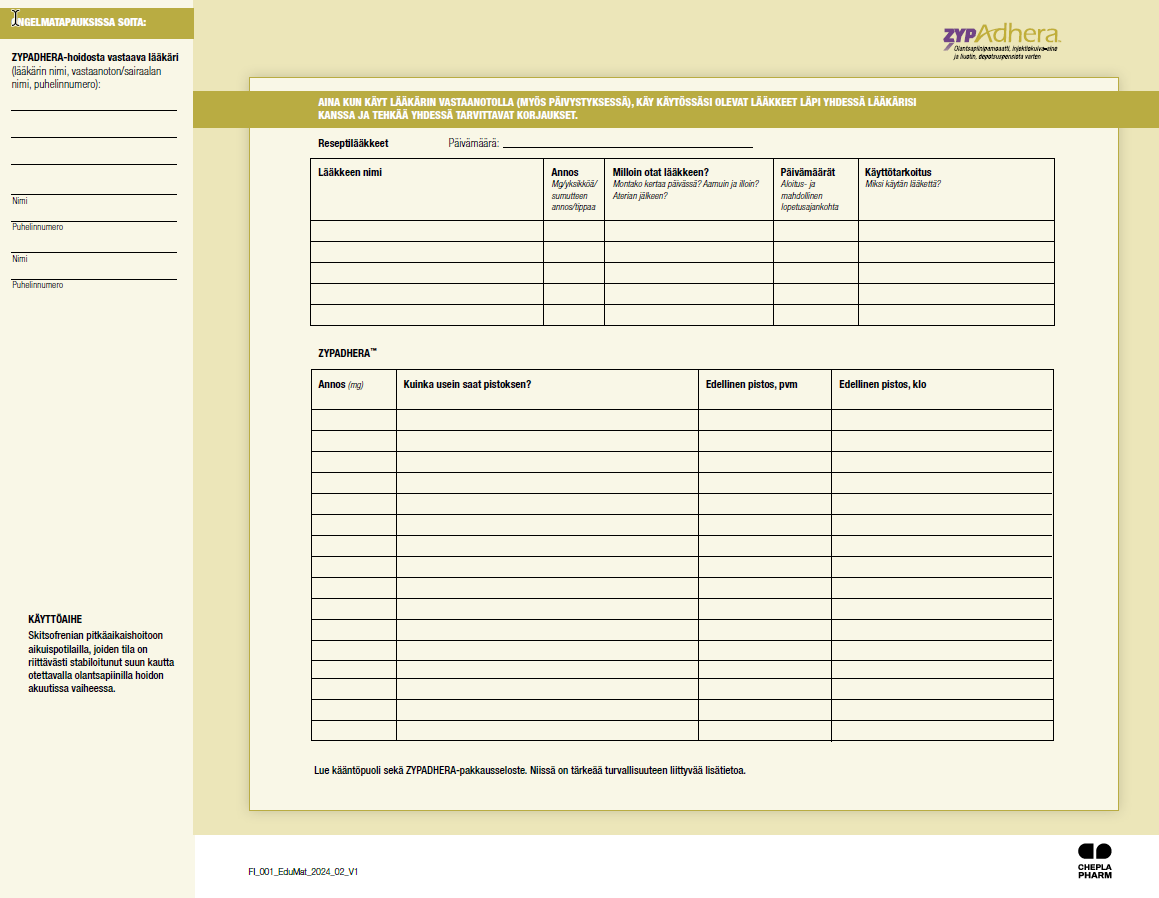This screenshot has width=1159, height=898.
Task: Click the 'Skitsofrenian pitkäaikaishoitoon' paragraph
Action: point(101,661)
